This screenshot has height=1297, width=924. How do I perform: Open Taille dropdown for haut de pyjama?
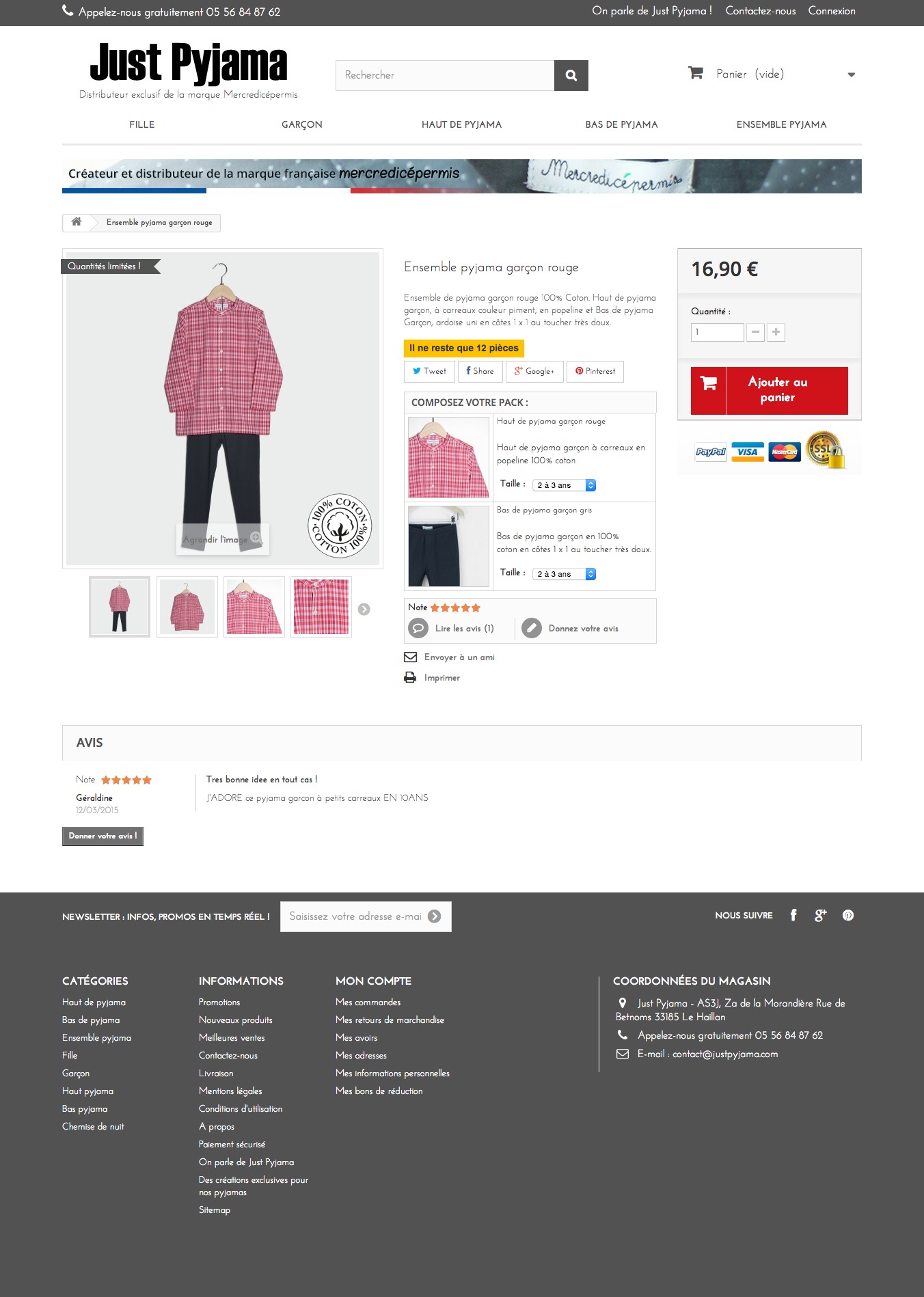tap(565, 485)
